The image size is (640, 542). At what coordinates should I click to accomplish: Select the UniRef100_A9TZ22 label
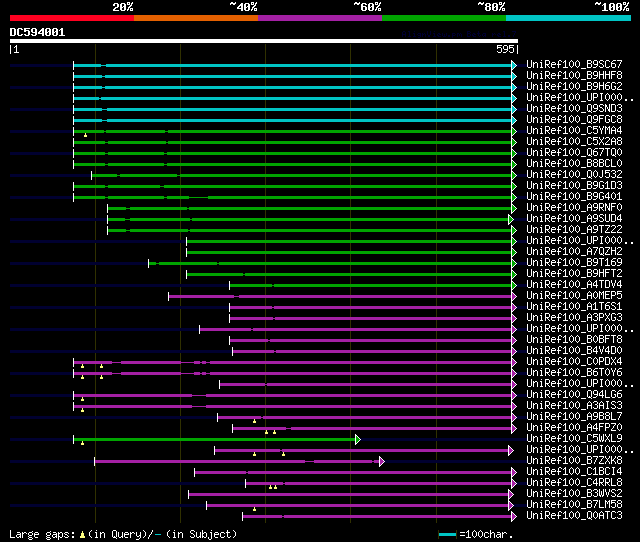574,230
